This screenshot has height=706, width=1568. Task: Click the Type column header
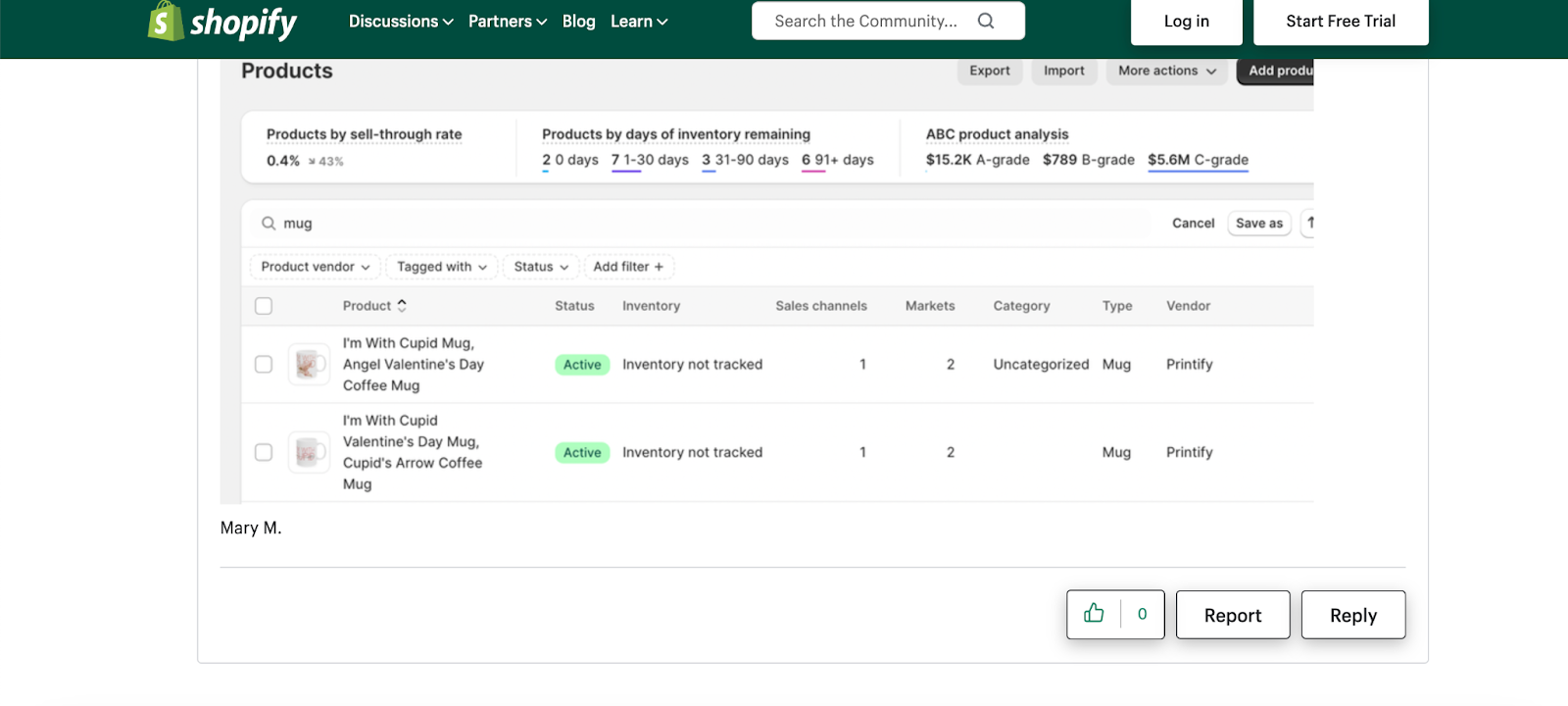1117,306
